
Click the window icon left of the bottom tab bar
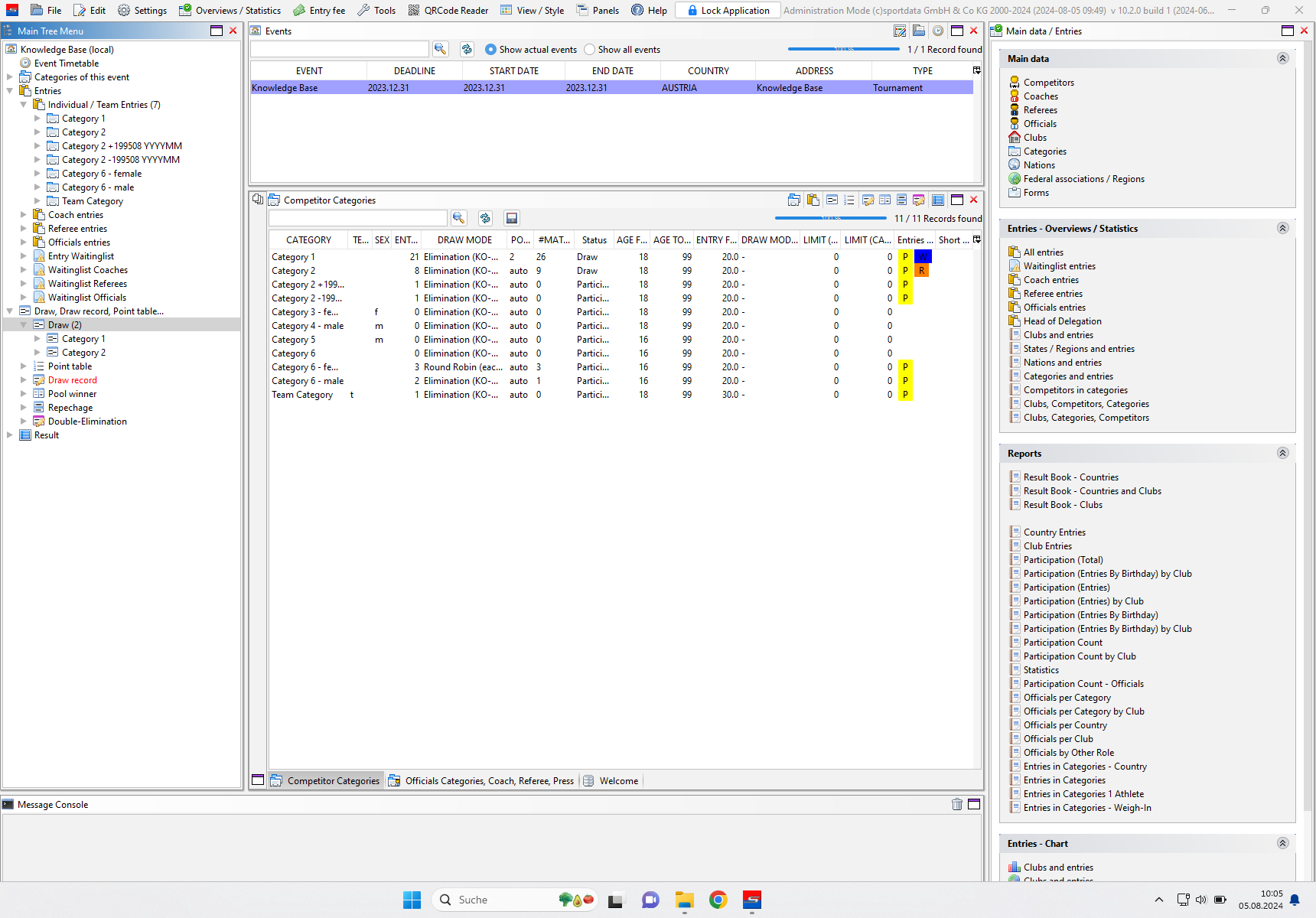[258, 780]
